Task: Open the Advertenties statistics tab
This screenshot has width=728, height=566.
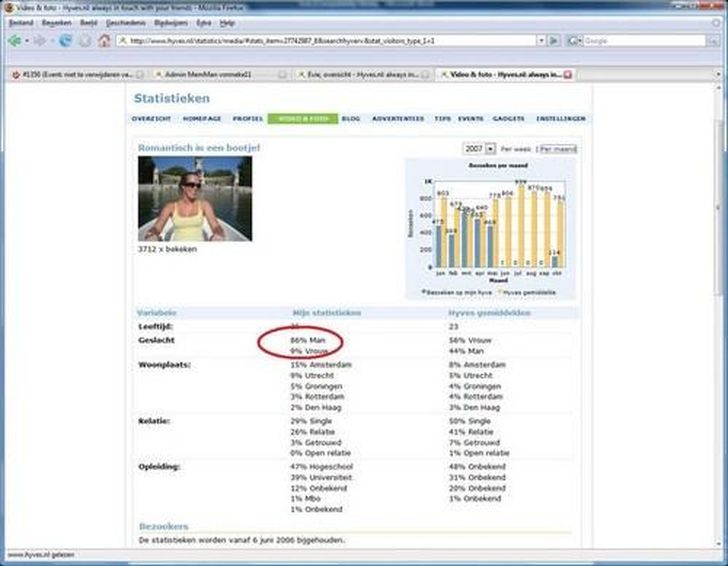Action: 397,118
